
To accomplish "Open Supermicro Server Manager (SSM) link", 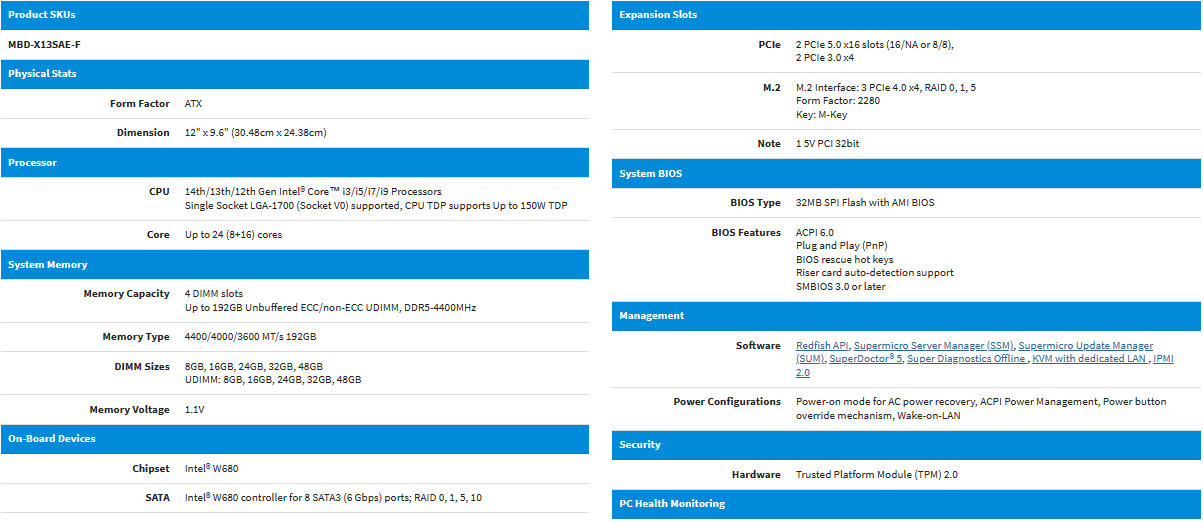I will pos(933,345).
